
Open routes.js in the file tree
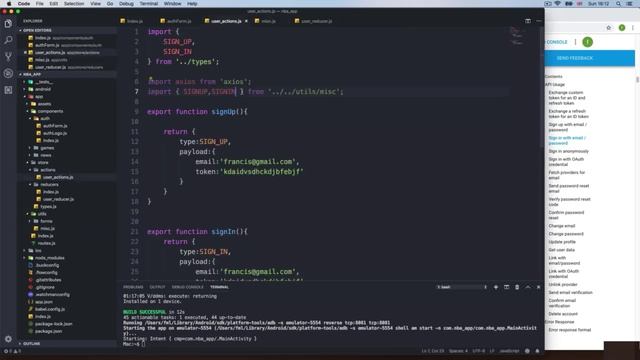point(46,243)
